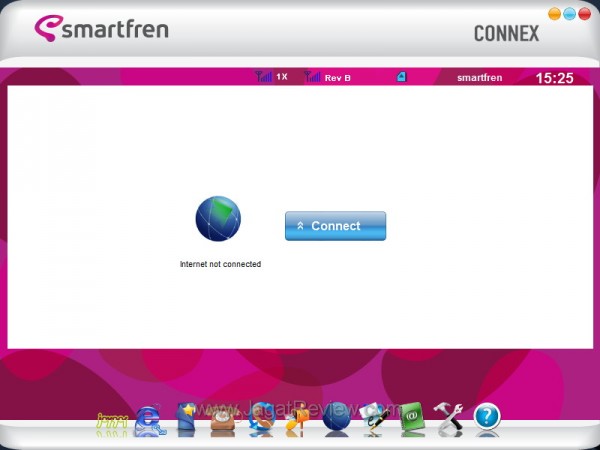
Task: Click the 1X signal strength indicator
Action: pos(271,77)
